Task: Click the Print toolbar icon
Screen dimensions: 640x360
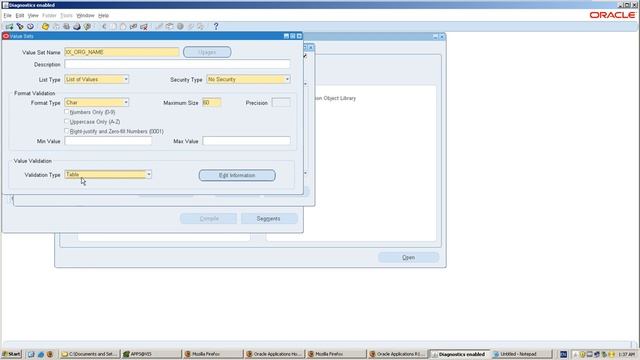Action: [77, 27]
